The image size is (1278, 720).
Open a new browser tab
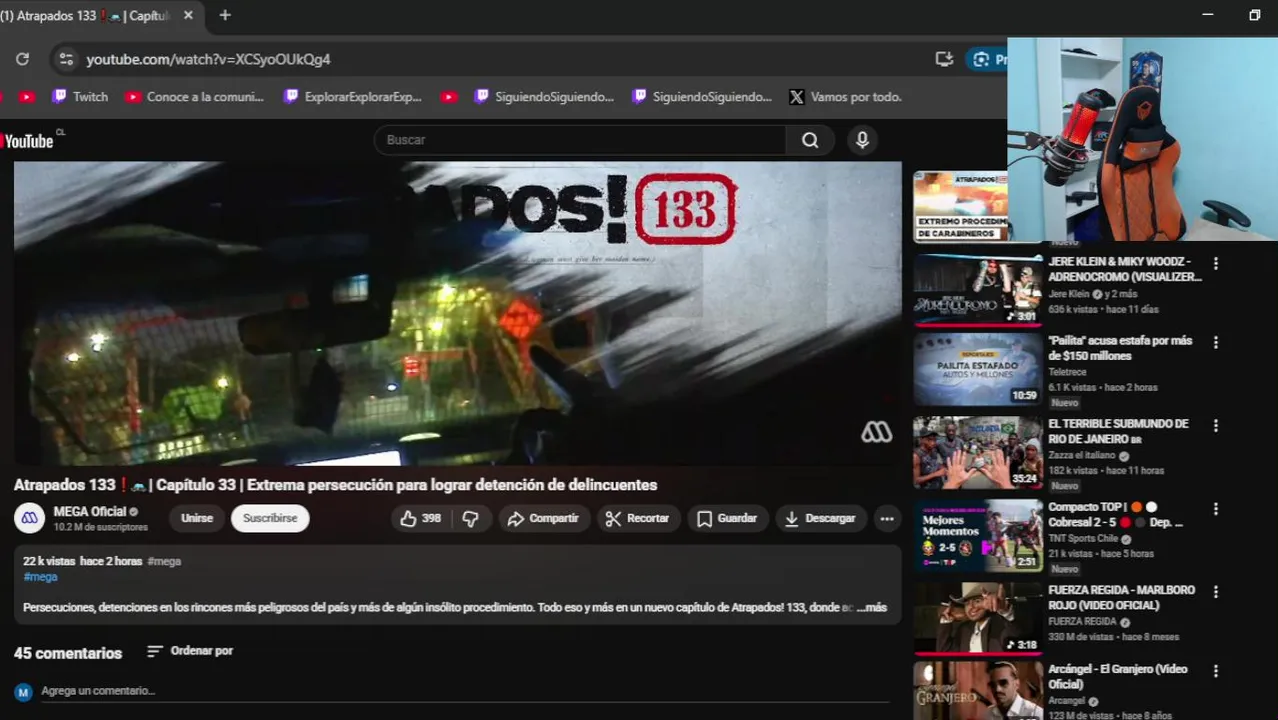coord(225,16)
